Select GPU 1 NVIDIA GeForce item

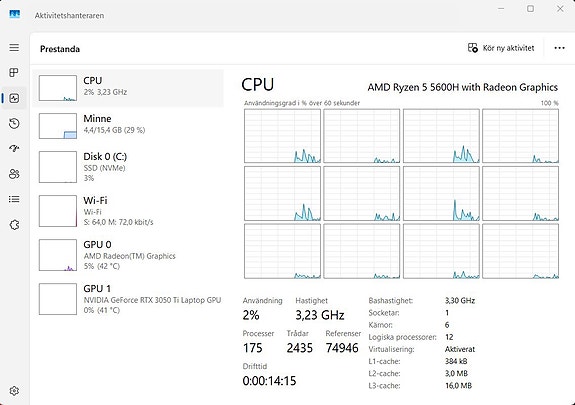[128, 299]
